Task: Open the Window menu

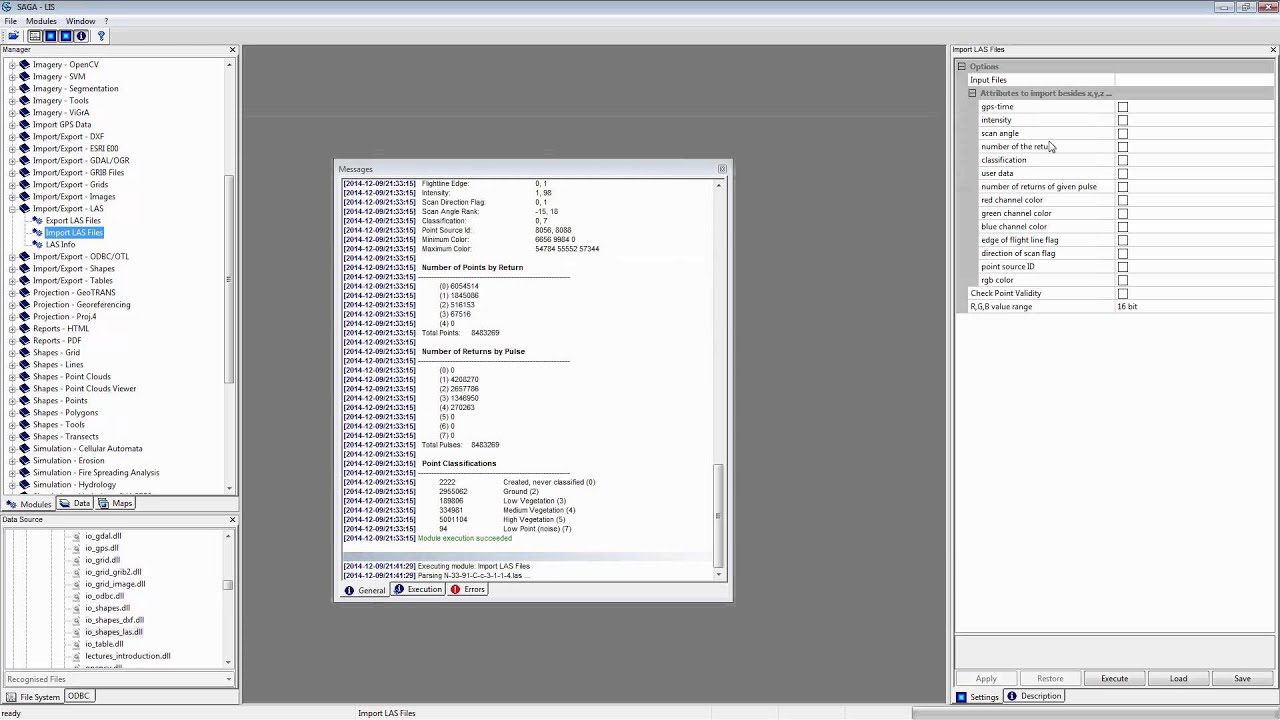Action: (x=81, y=21)
